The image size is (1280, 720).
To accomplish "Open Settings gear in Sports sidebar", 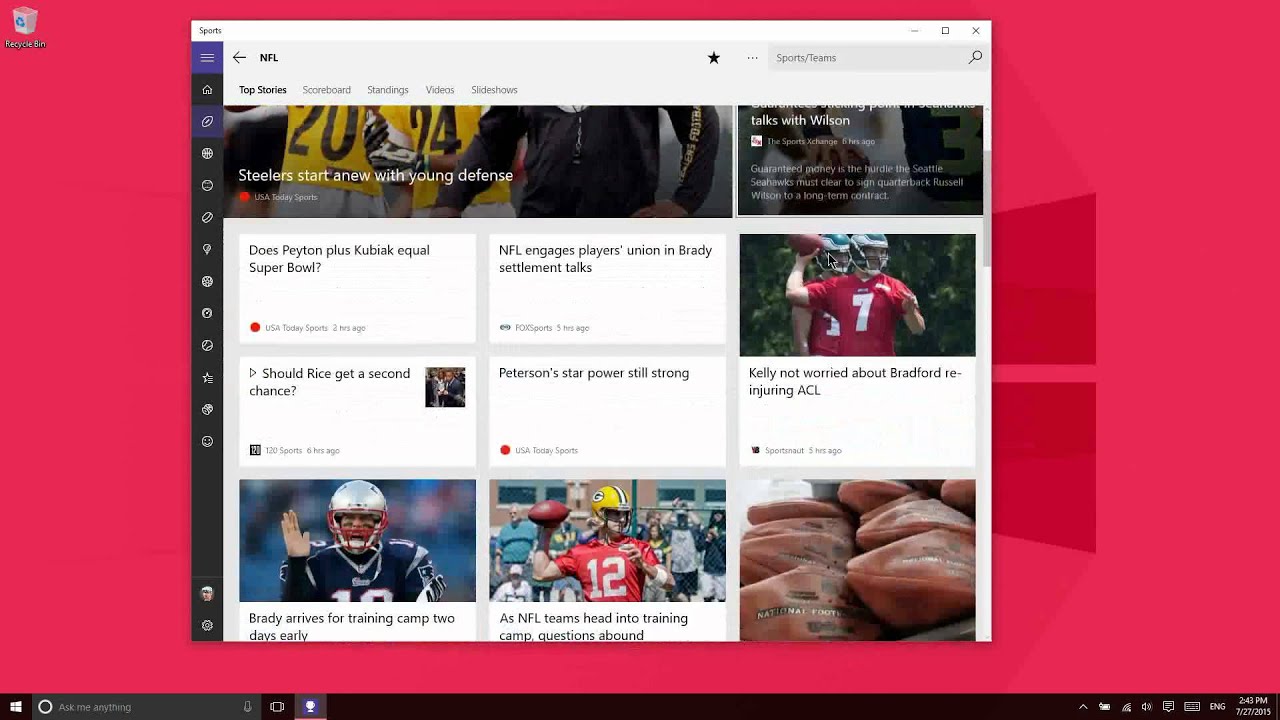I will (x=207, y=625).
